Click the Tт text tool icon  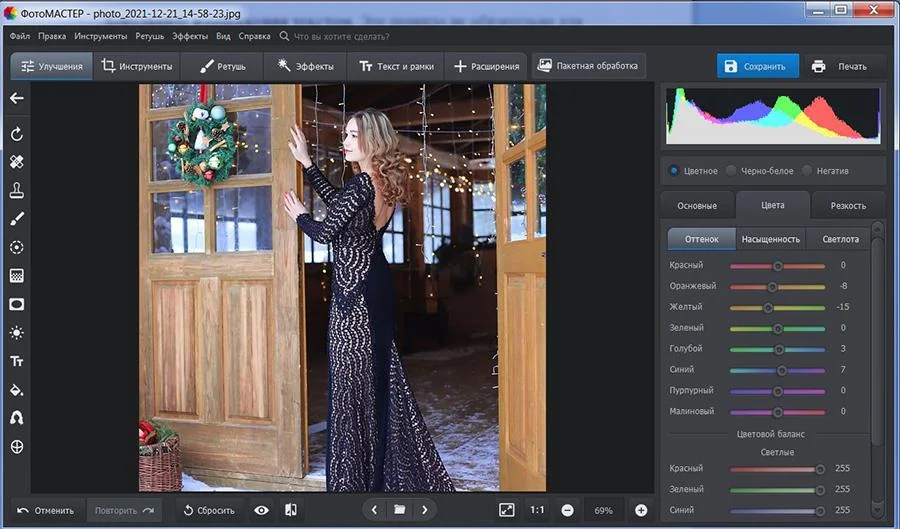(x=16, y=361)
